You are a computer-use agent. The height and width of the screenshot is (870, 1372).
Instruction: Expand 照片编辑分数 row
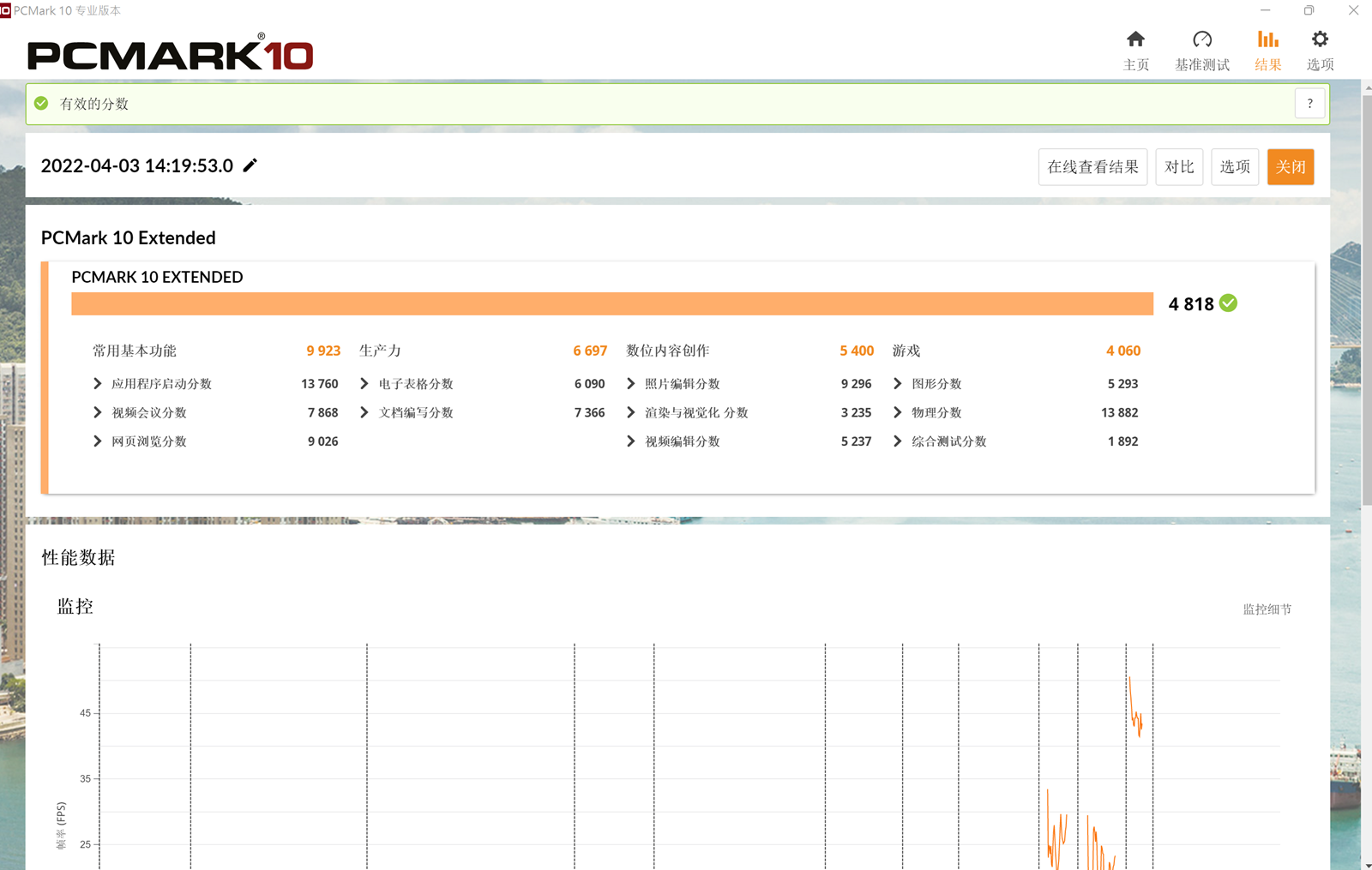click(631, 384)
